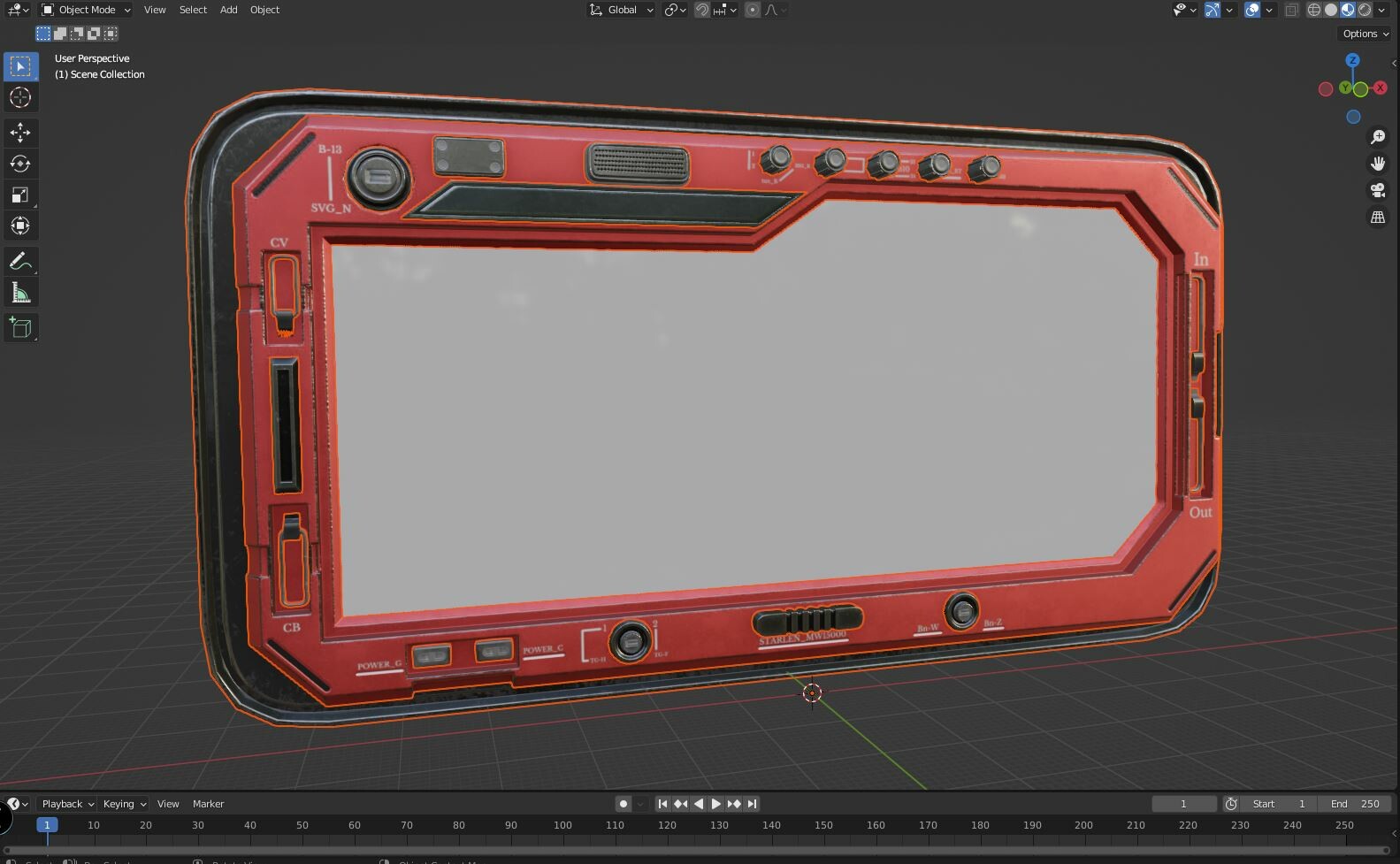Open the pivot point dropdown
1400x864 pixels.
click(x=676, y=10)
